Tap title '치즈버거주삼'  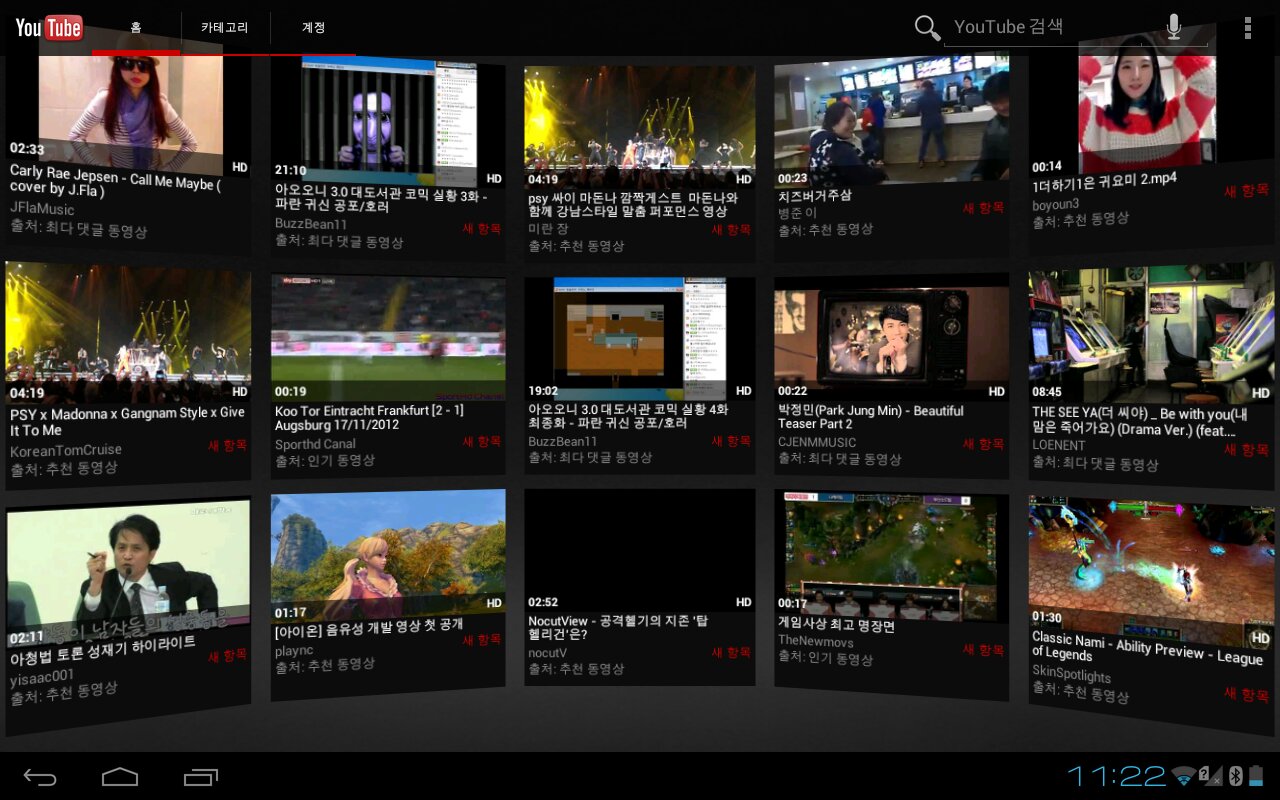pos(814,194)
